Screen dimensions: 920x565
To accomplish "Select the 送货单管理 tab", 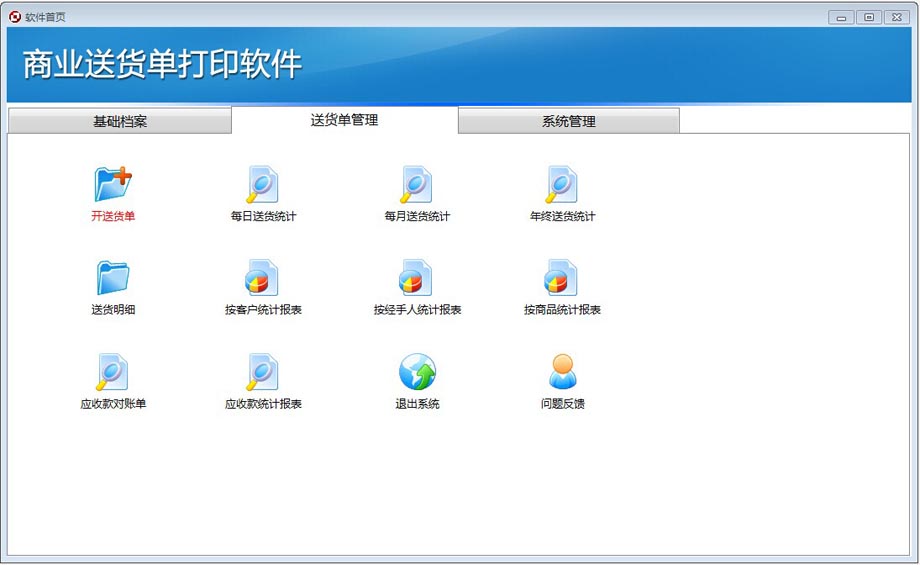I will click(x=344, y=120).
